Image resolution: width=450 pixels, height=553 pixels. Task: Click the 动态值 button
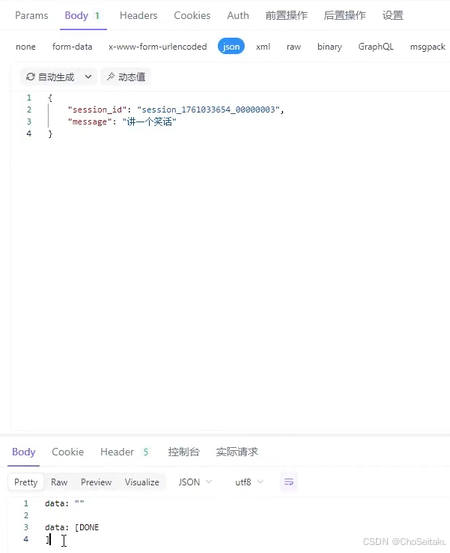[126, 77]
